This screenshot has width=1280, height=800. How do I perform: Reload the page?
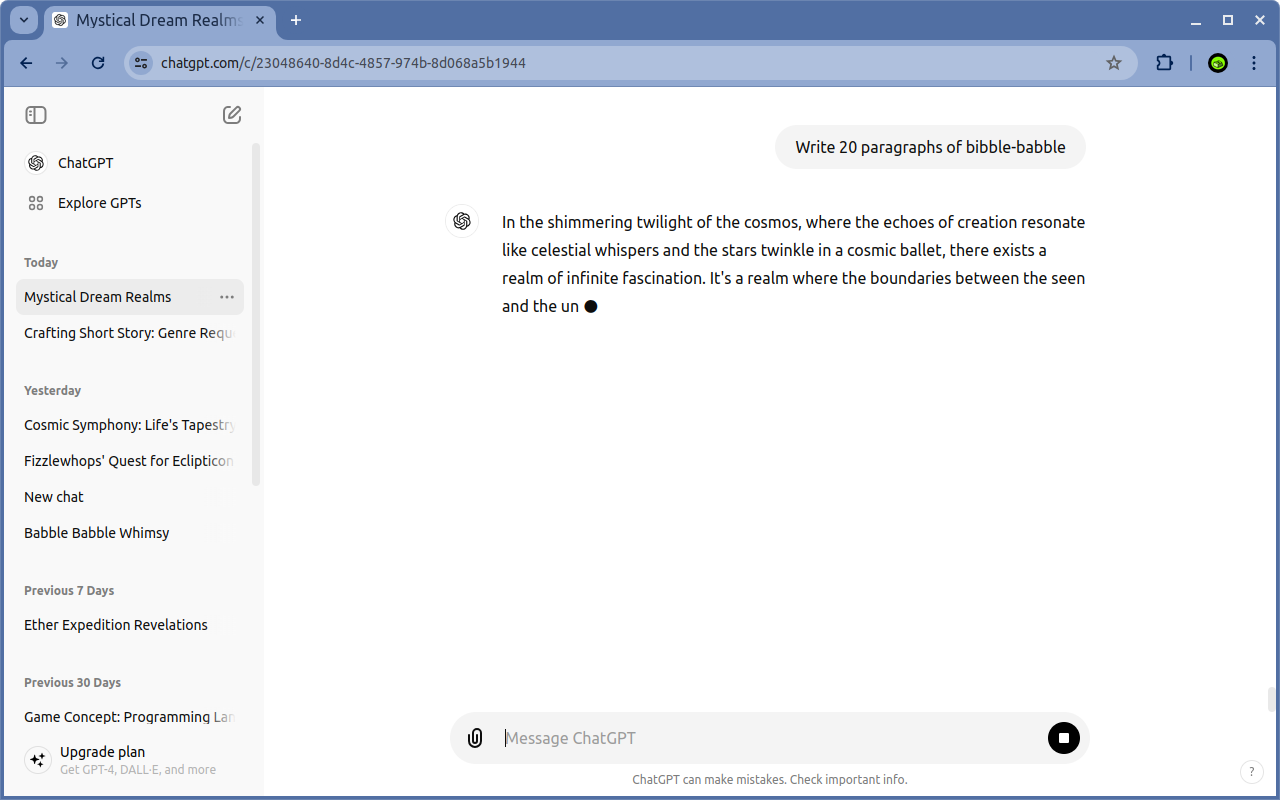(98, 63)
